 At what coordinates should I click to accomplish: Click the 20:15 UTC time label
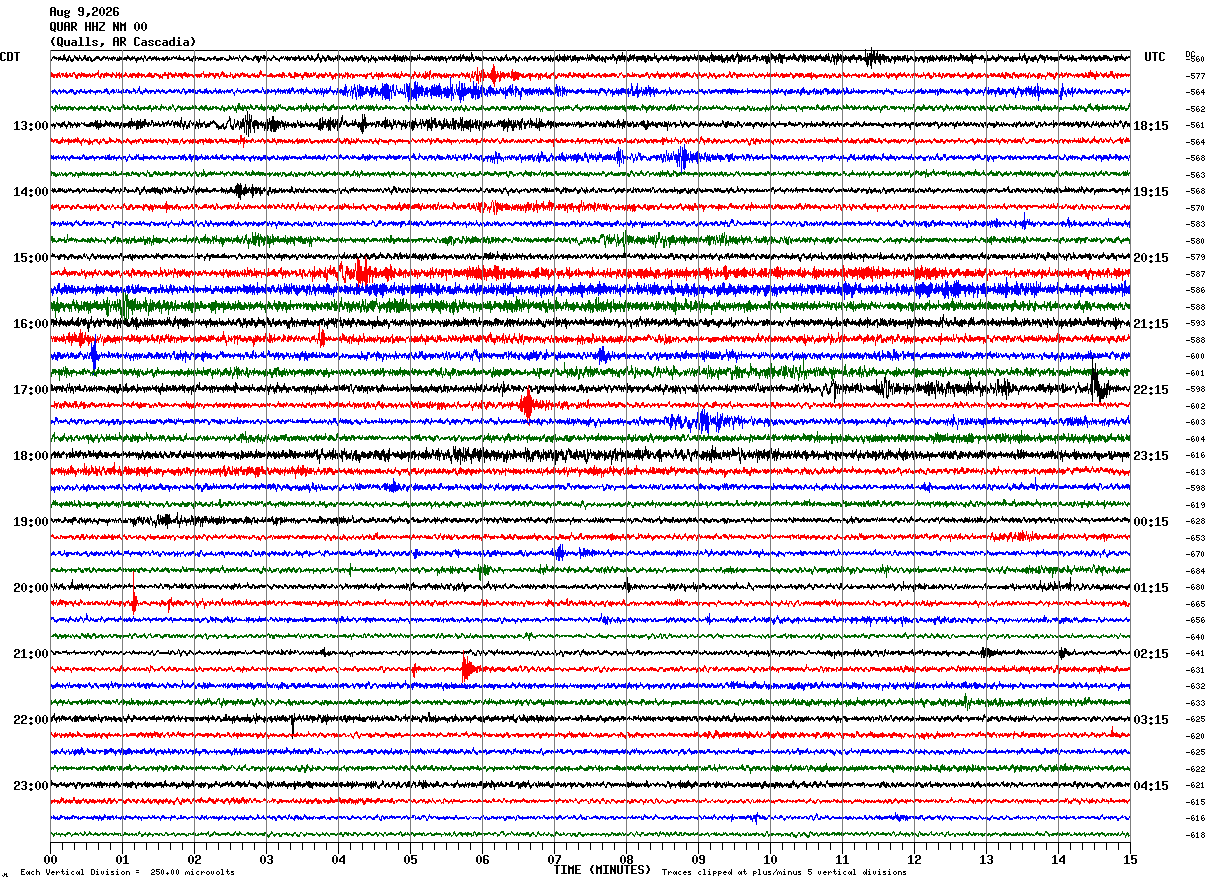pos(1151,258)
